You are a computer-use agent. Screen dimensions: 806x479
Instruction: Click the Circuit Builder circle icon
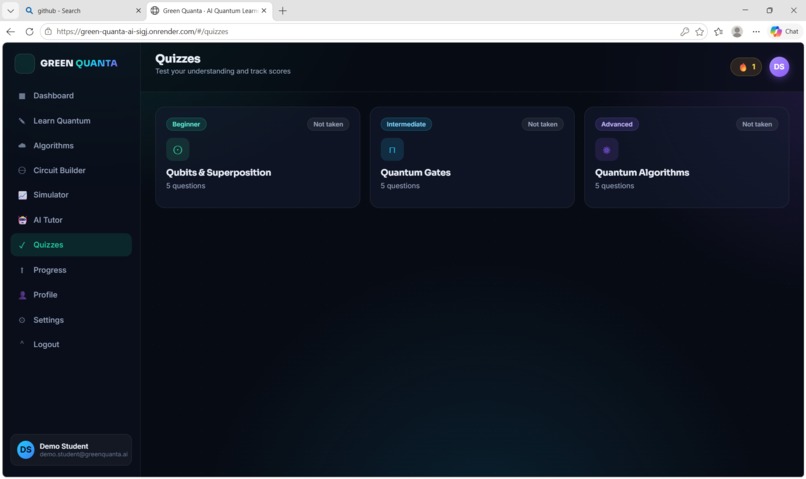(x=22, y=170)
